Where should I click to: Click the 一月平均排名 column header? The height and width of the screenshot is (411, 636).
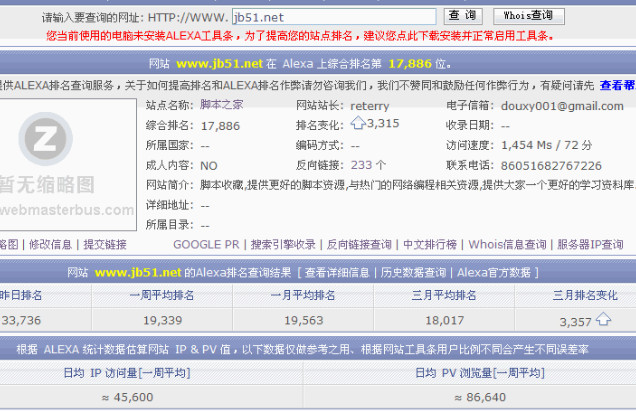tap(303, 295)
